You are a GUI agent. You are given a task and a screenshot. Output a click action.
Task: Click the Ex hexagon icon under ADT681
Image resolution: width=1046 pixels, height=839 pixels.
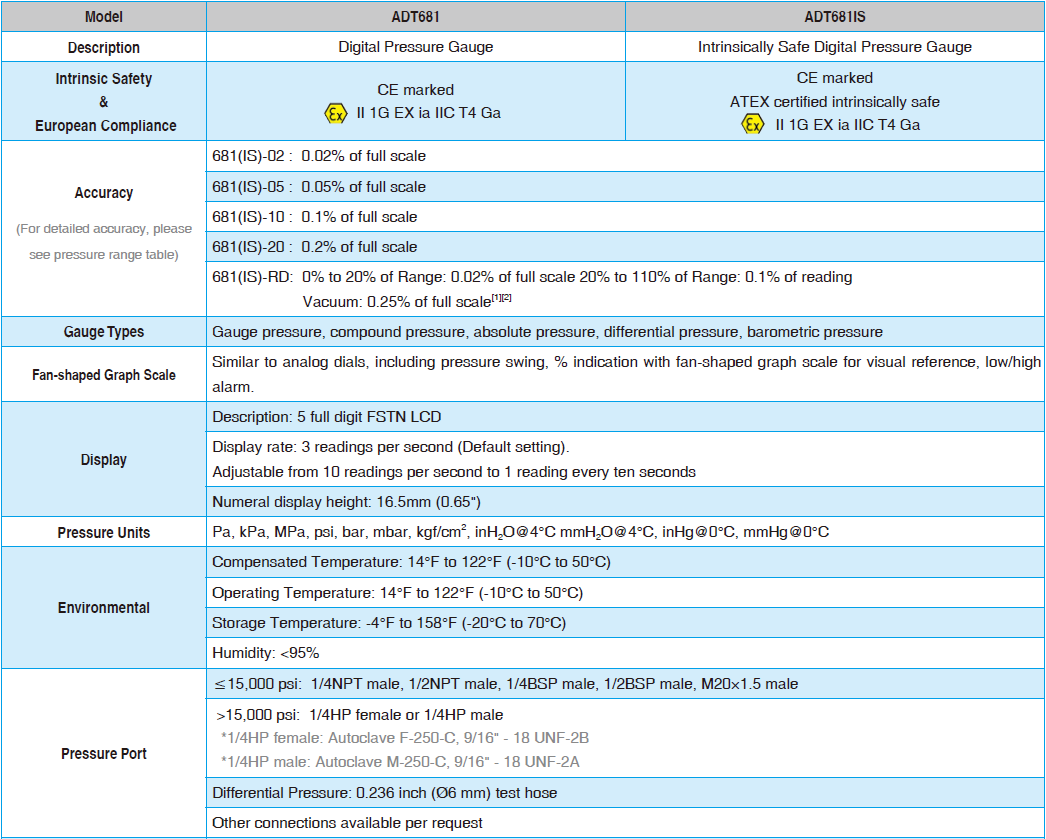click(x=336, y=113)
